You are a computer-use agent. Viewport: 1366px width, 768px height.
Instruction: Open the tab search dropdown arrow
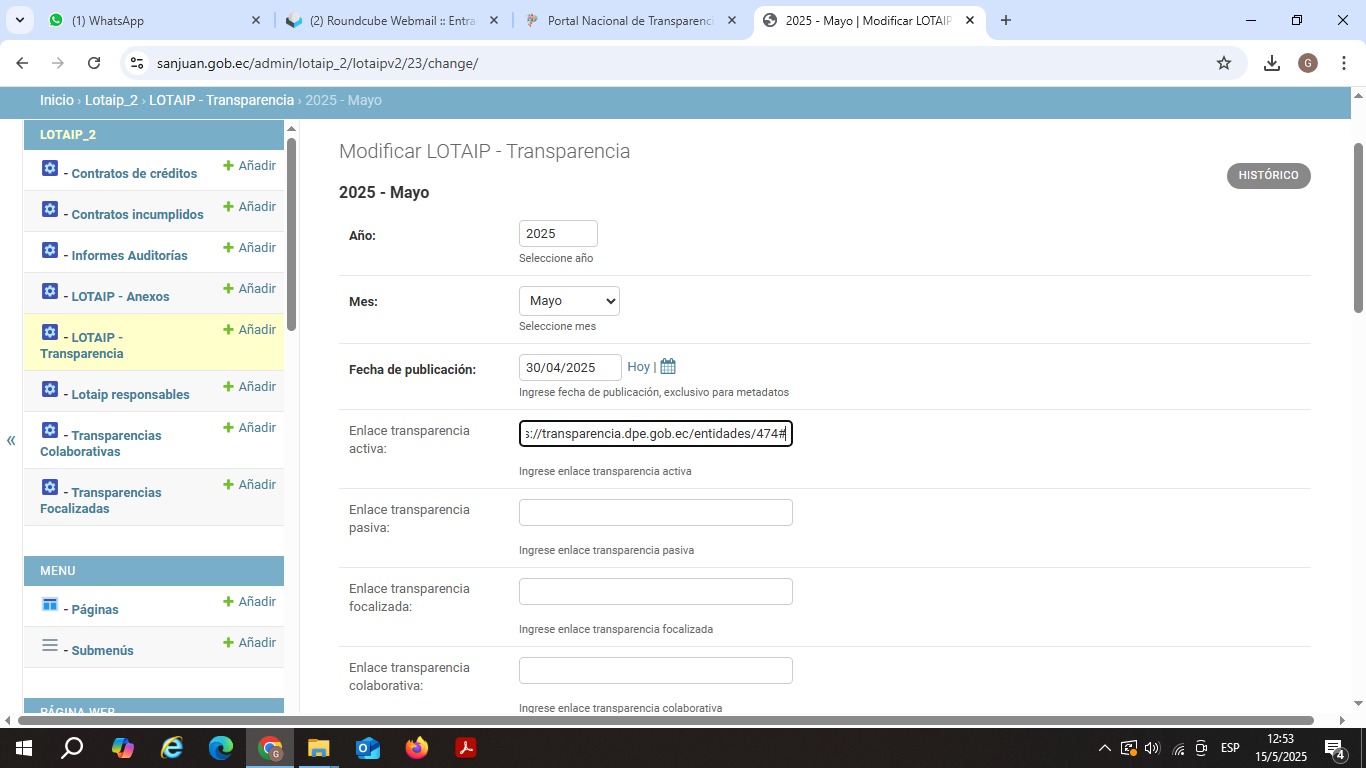[x=19, y=20]
